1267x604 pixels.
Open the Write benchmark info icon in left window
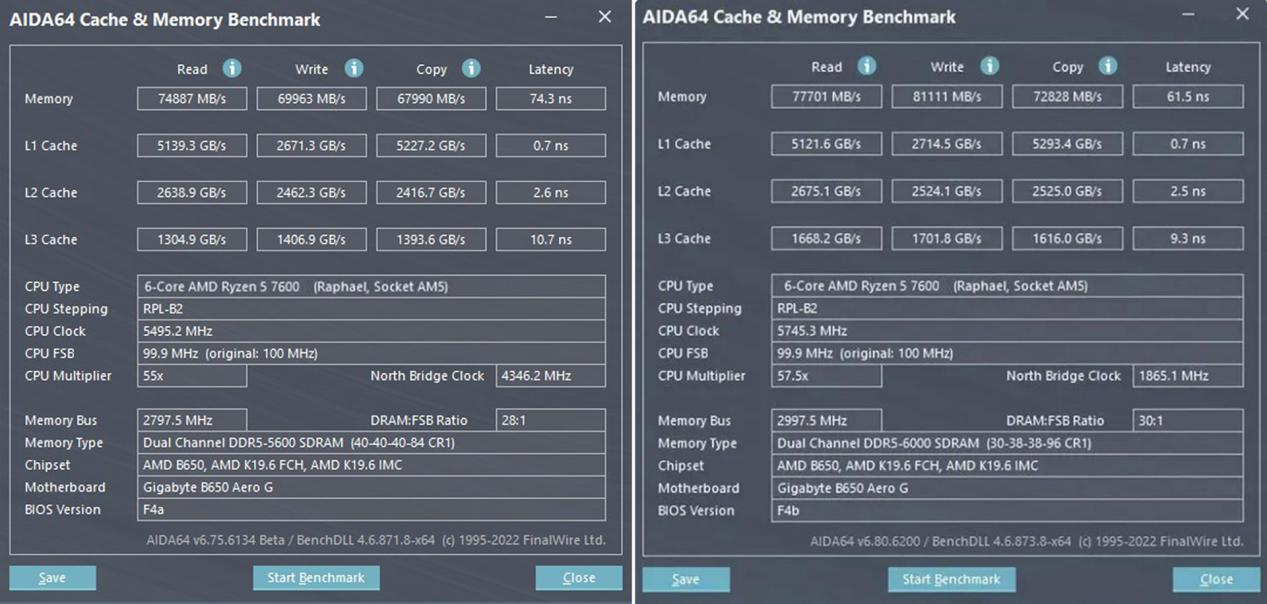pos(352,68)
